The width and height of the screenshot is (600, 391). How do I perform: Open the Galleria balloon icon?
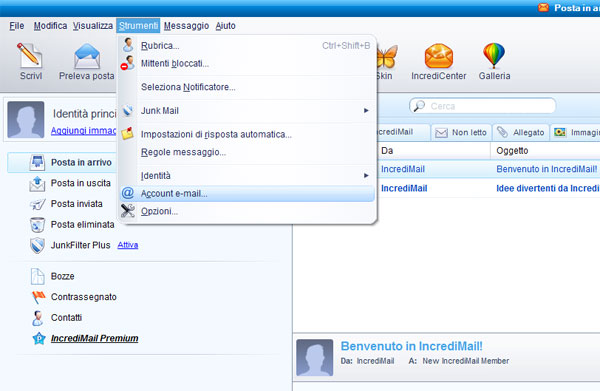(494, 55)
